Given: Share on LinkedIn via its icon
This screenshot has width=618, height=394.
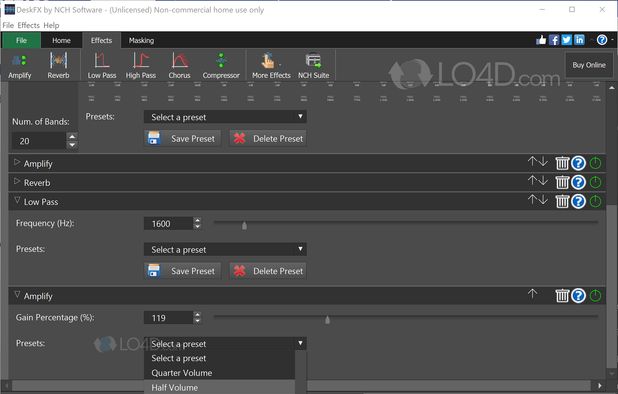Looking at the screenshot, I should pos(579,40).
